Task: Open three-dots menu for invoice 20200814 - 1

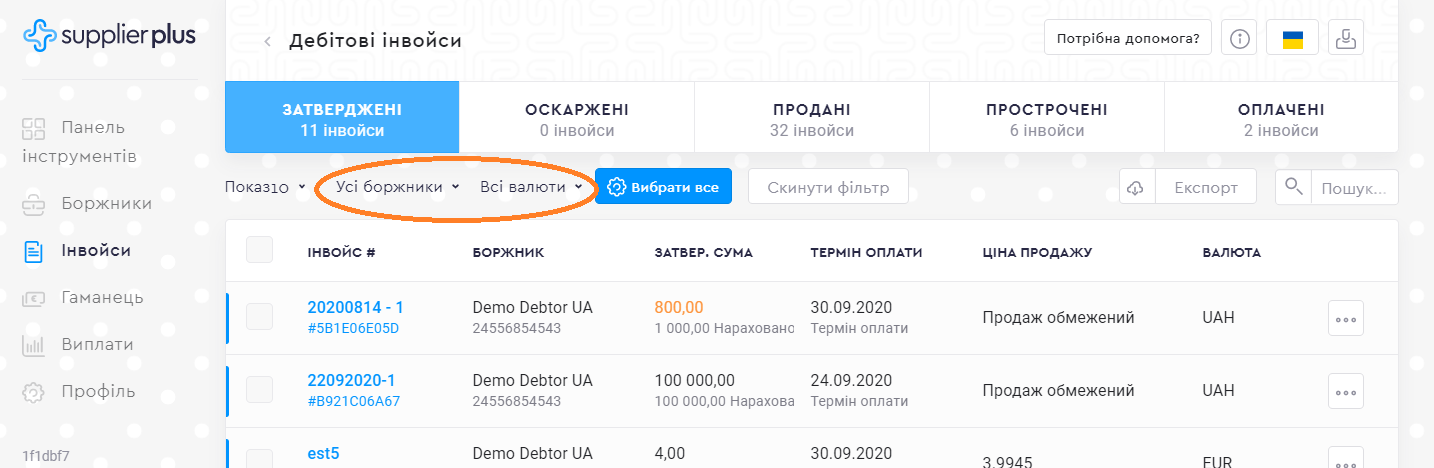Action: 1345,318
